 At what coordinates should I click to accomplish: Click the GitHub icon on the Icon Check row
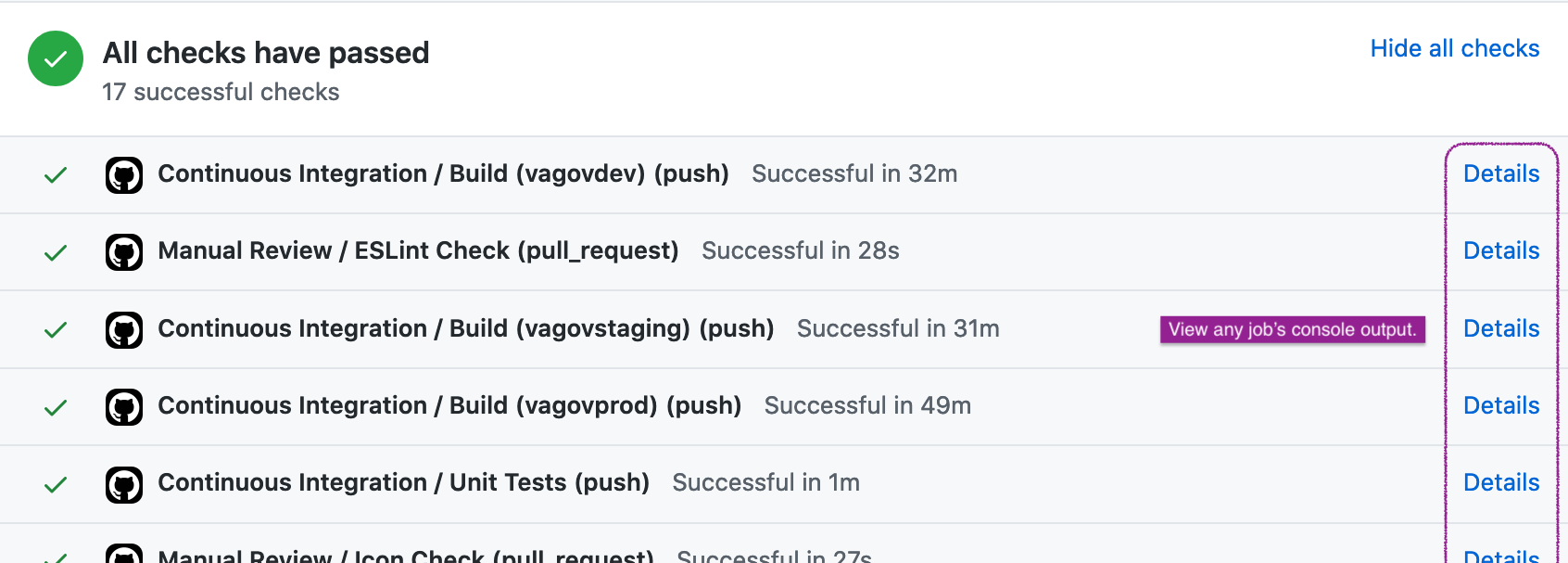pos(123,556)
